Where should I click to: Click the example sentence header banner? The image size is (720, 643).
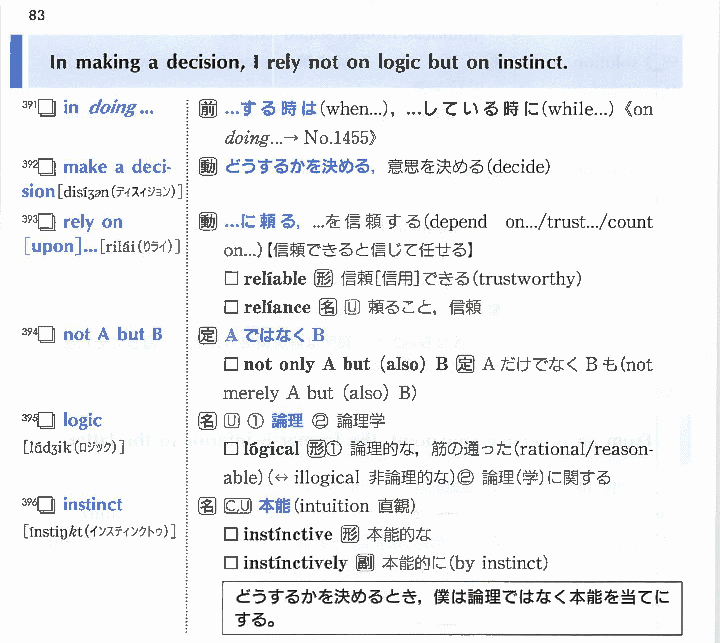pos(350,62)
